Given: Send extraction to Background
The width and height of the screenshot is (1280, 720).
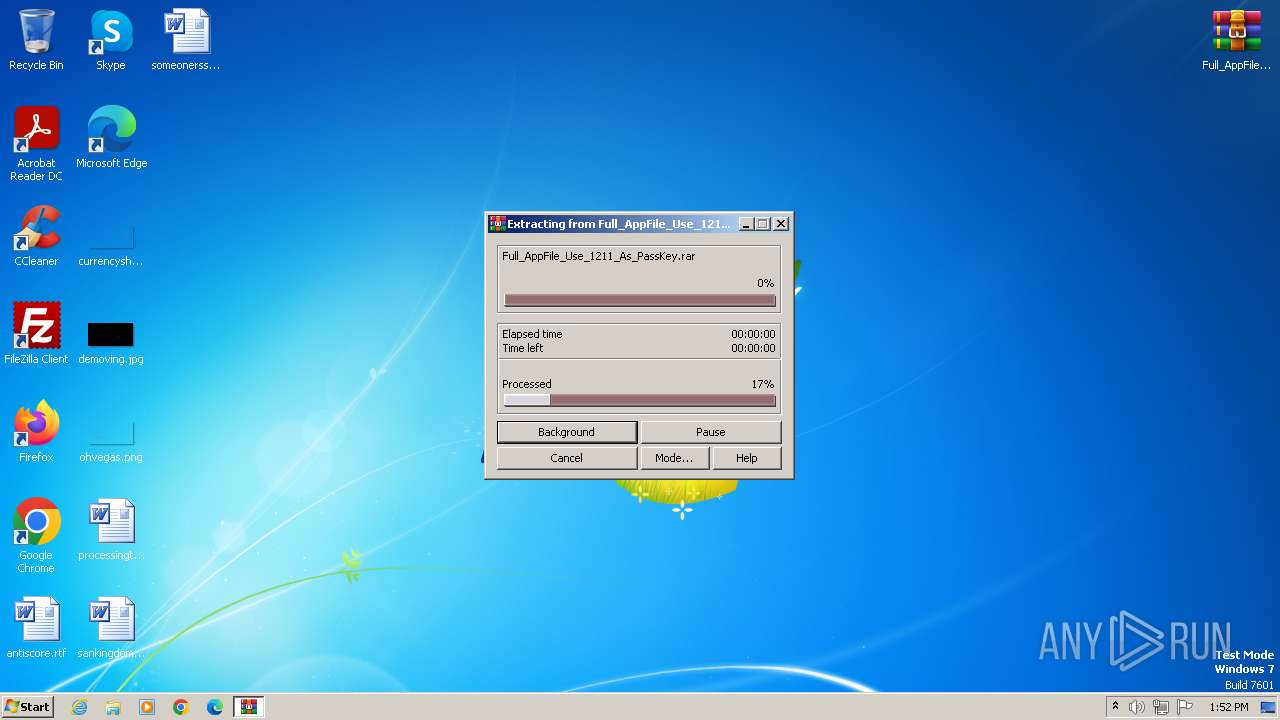Looking at the screenshot, I should (x=566, y=432).
